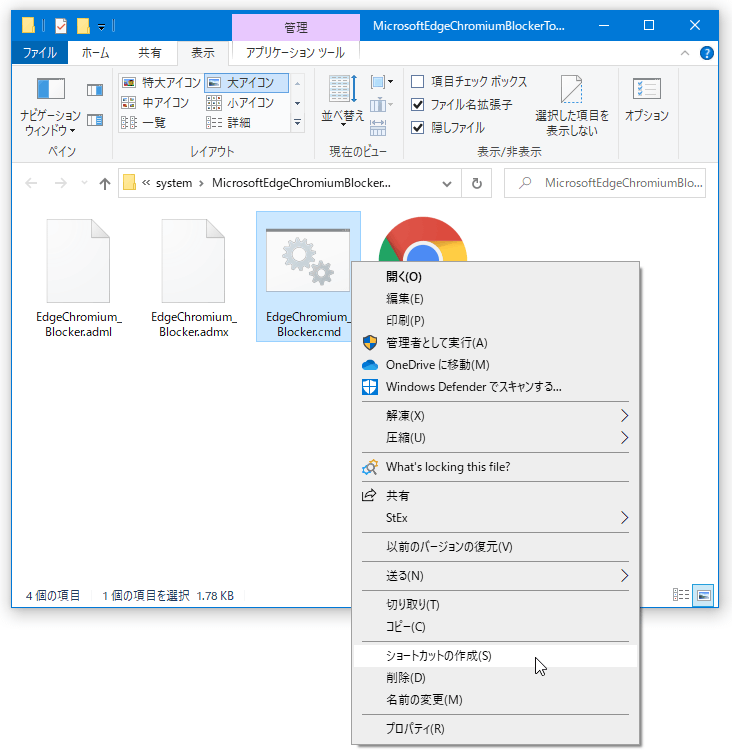Choose ショートカットの作成(S)

pos(495,656)
